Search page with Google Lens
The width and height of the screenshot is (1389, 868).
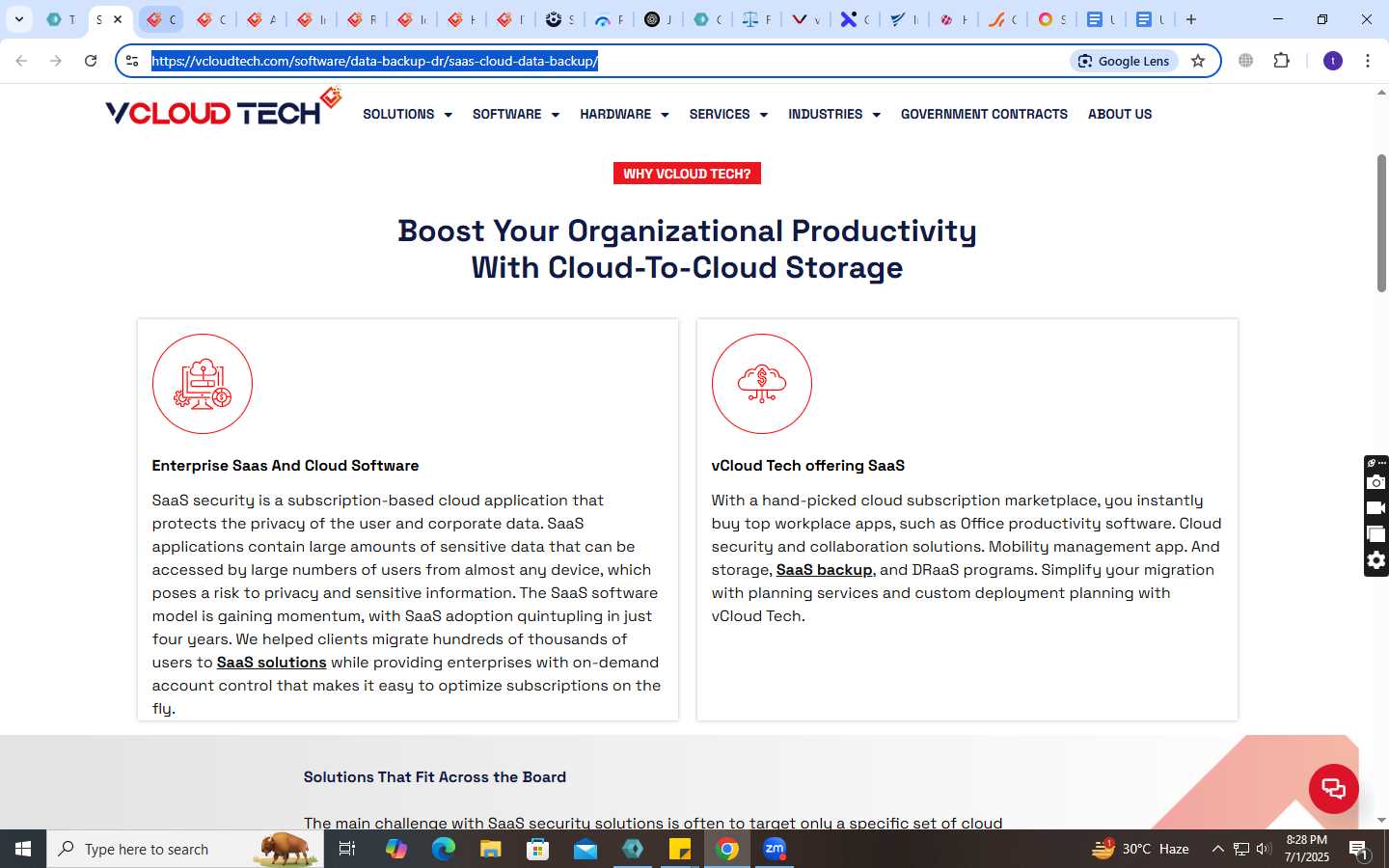coord(1124,61)
